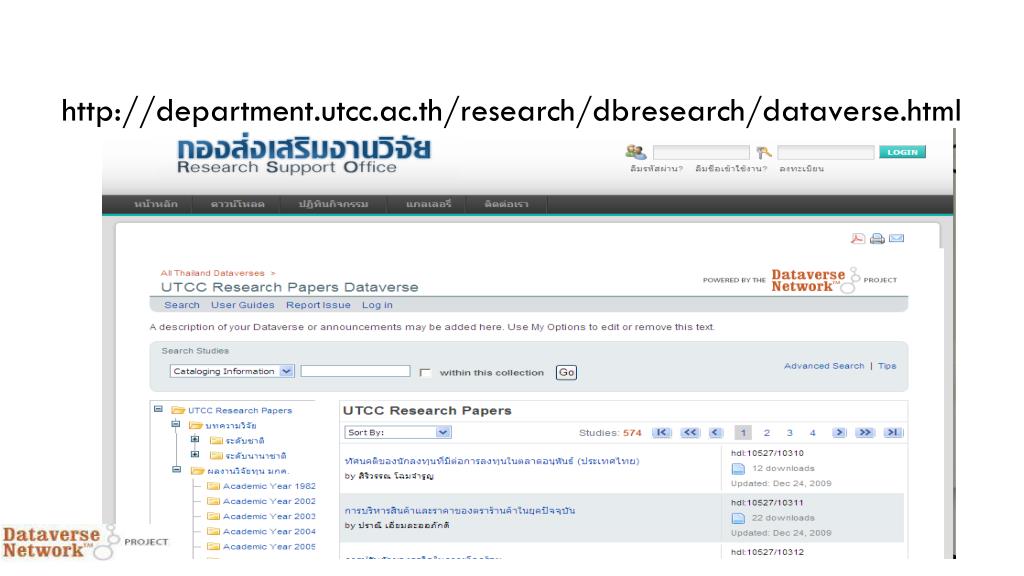Click folder icon for Academic Year 2004

(213, 531)
